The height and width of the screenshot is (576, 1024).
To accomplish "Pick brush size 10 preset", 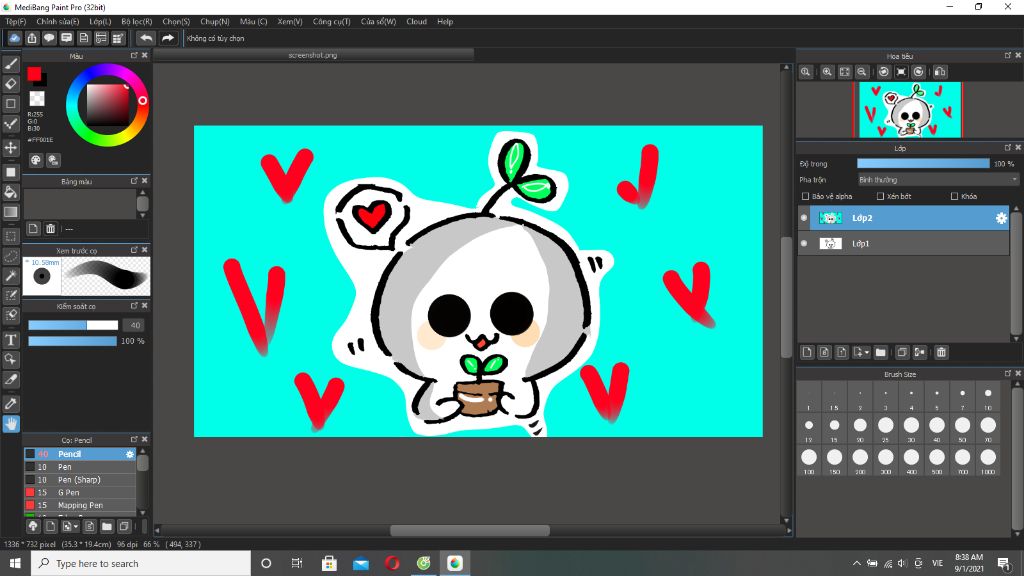I will point(987,397).
